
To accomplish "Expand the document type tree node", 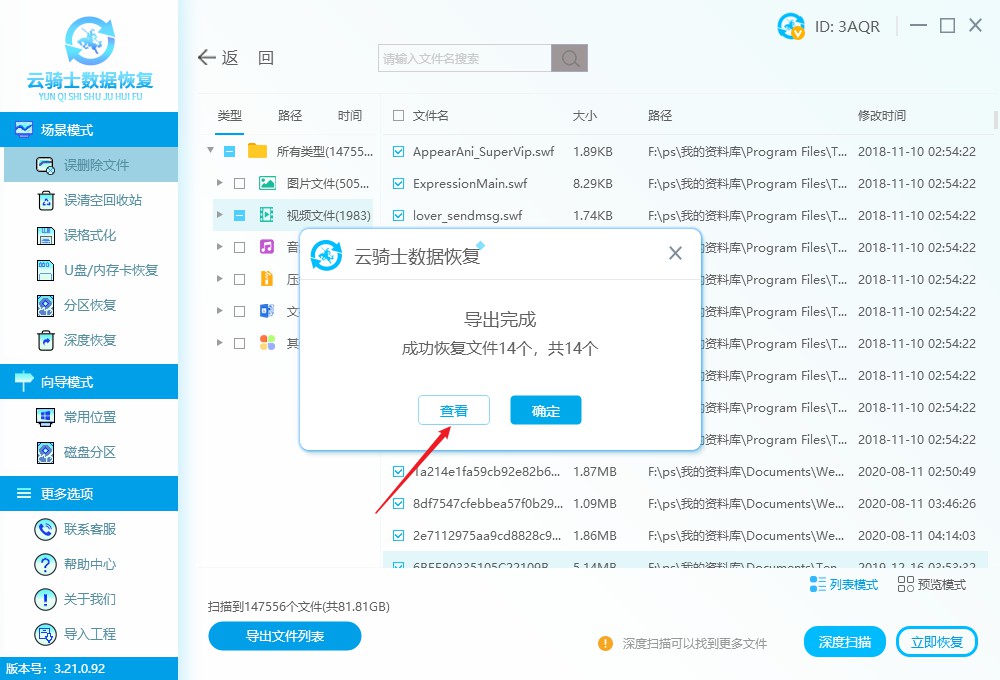I will (220, 311).
